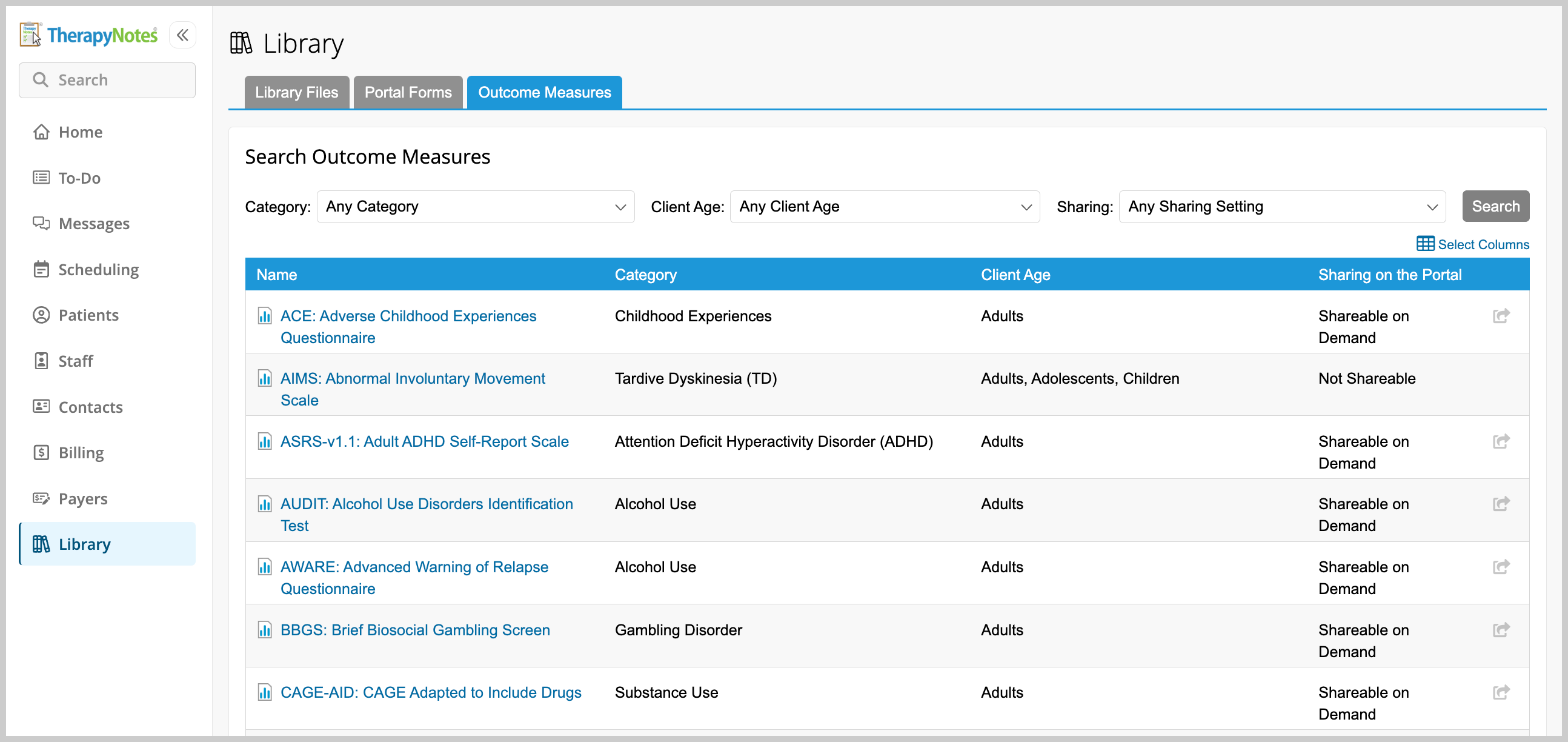Share the CAGE-AID measure via share icon
Screen dimensions: 1568x742
1501,692
